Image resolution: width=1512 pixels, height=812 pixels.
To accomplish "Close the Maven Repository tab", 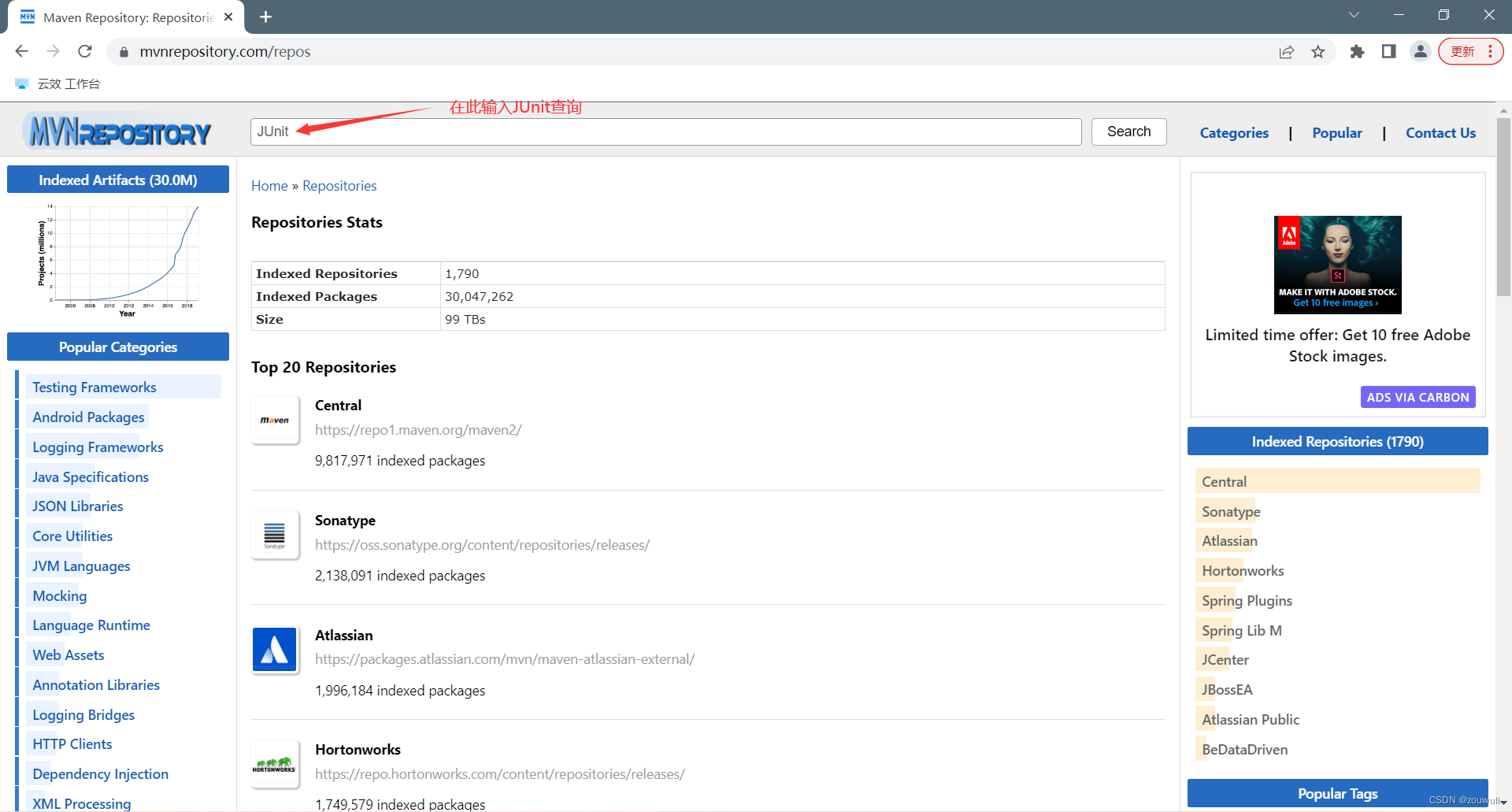I will click(x=228, y=17).
